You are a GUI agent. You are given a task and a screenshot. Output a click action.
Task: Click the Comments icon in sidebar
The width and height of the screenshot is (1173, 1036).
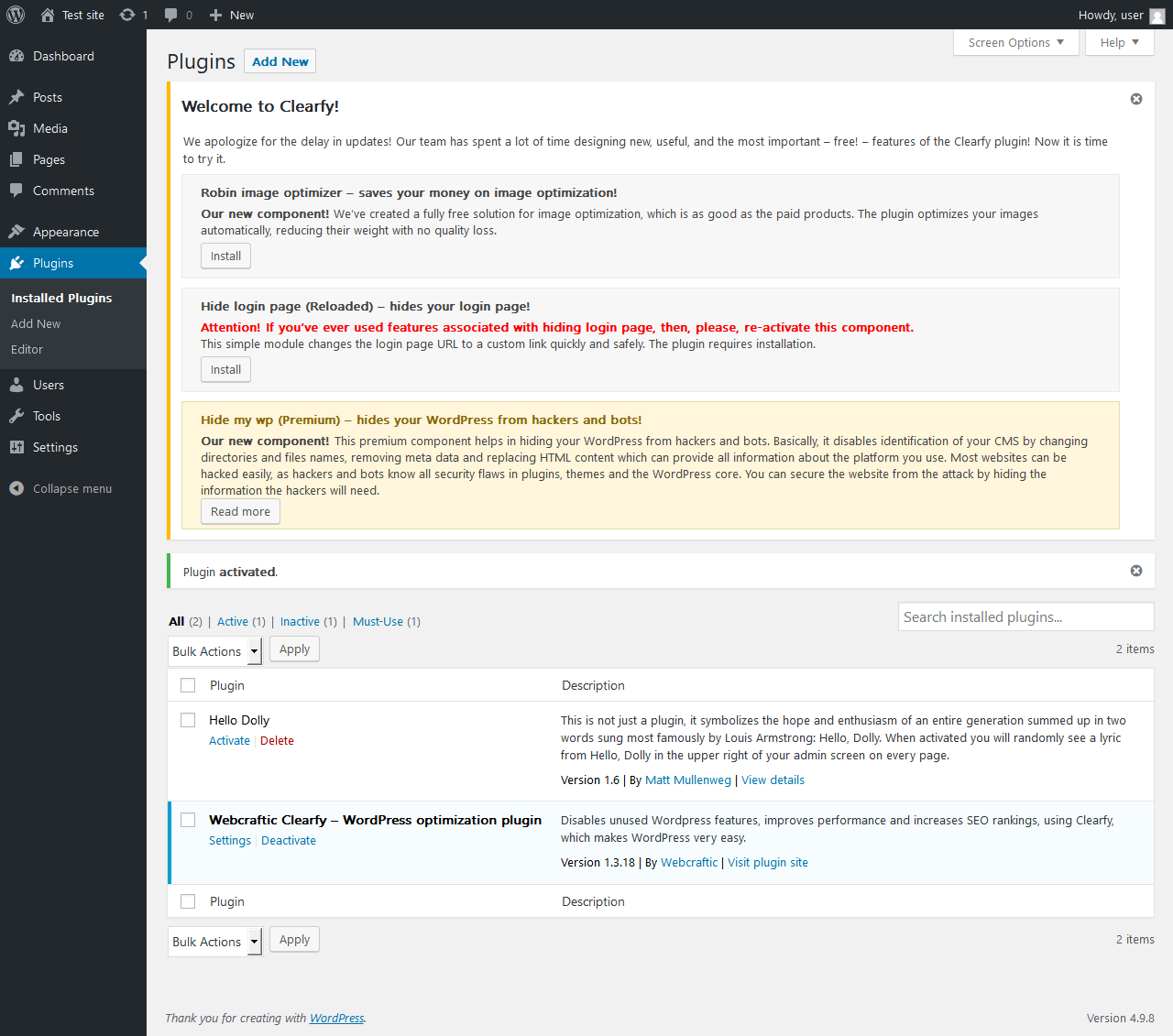point(16,191)
